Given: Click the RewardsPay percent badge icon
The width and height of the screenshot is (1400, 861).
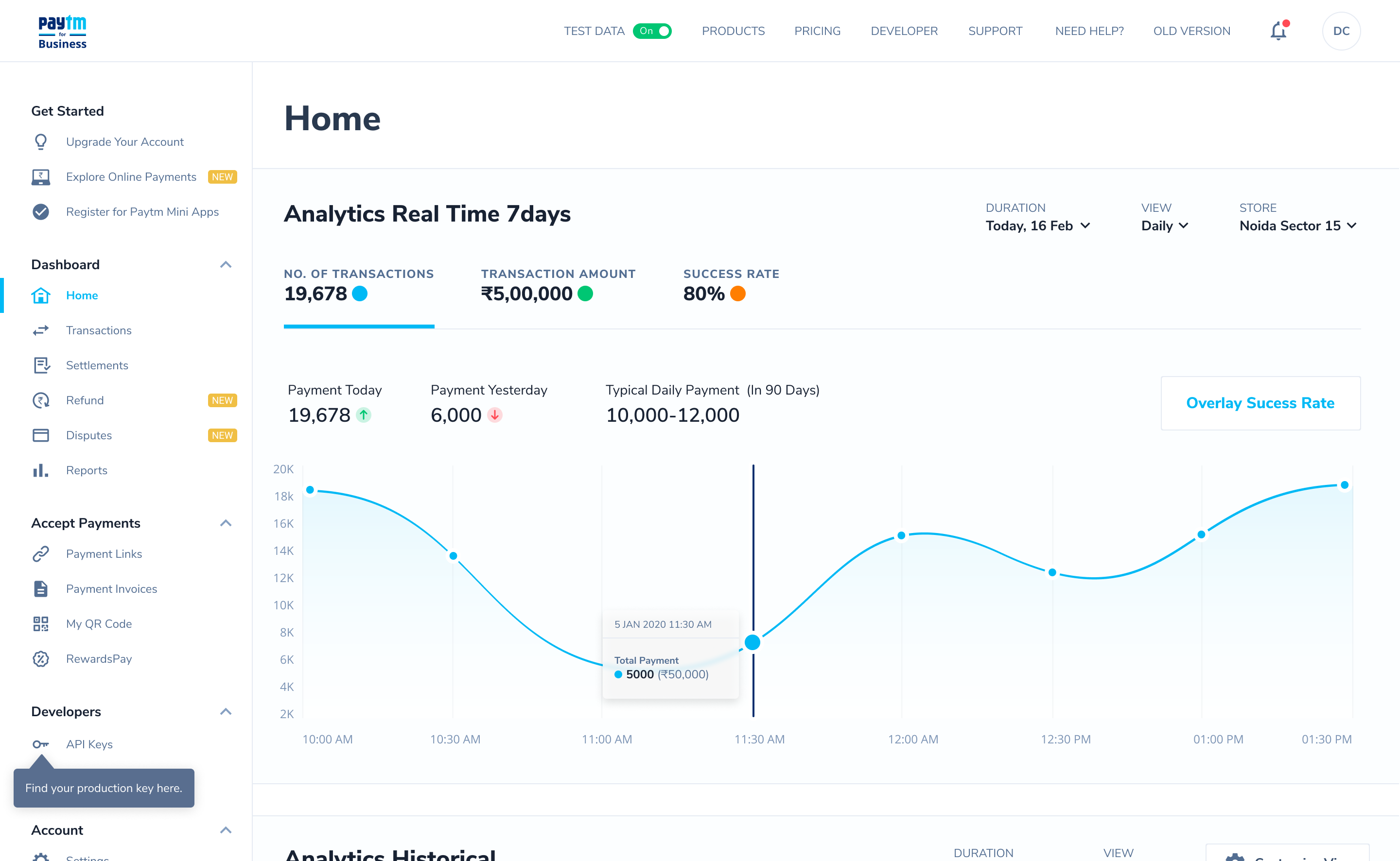Looking at the screenshot, I should coord(40,659).
